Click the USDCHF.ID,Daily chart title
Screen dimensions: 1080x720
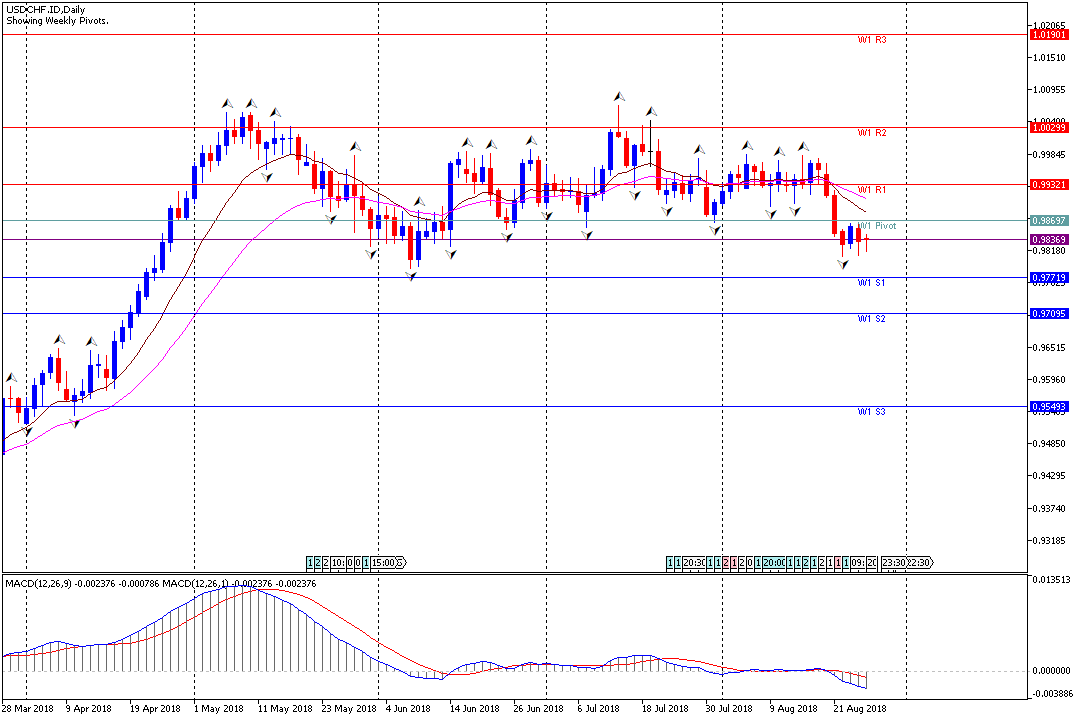(x=43, y=7)
